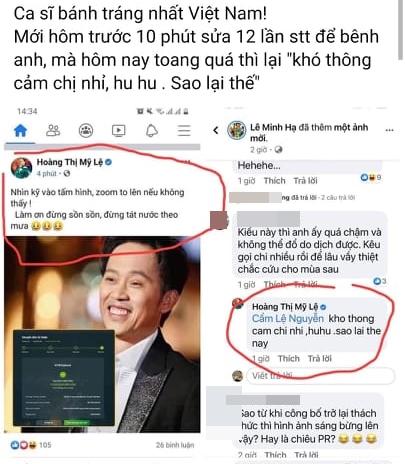View the 105 reactions on the post
405x464 pixels.
[31, 445]
